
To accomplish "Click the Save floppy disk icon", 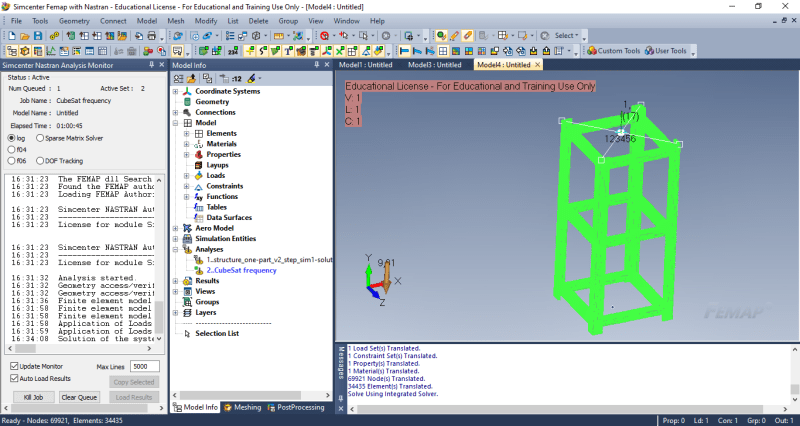I will [37, 36].
